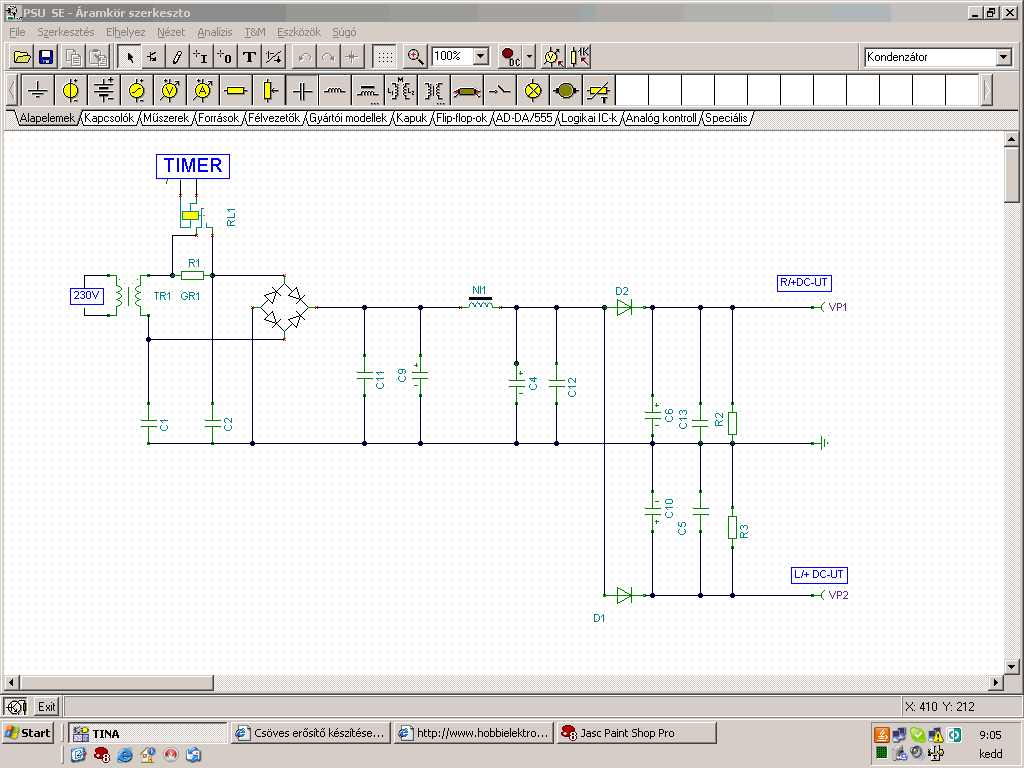
Task: Open a circuit file with the folder icon
Action: click(x=22, y=57)
